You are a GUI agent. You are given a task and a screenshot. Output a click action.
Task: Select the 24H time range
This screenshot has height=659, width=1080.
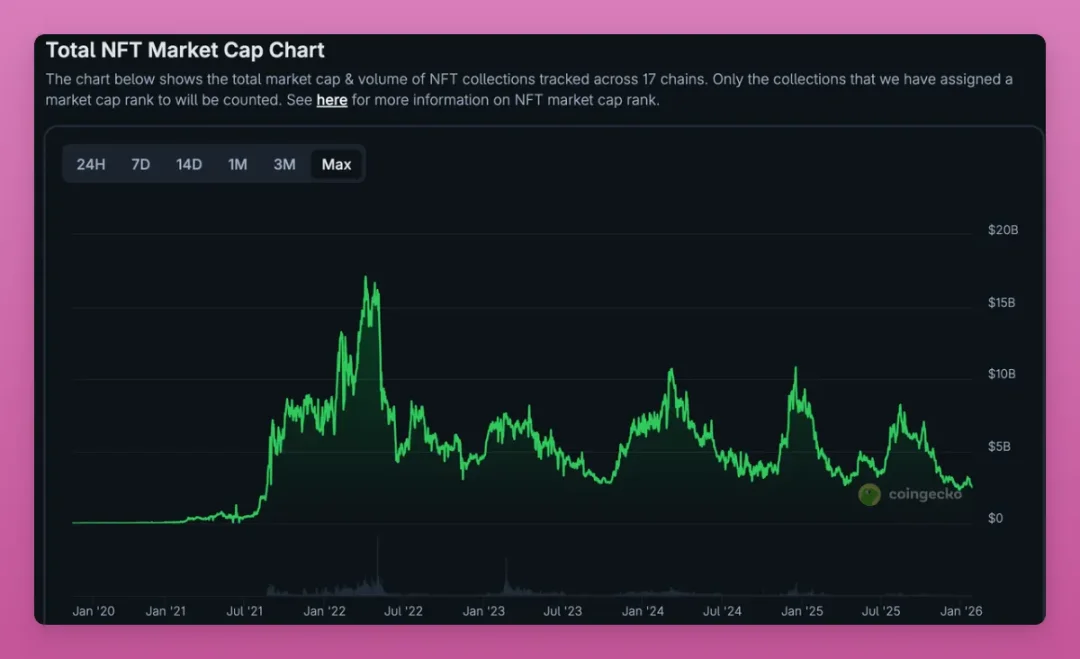(91, 165)
